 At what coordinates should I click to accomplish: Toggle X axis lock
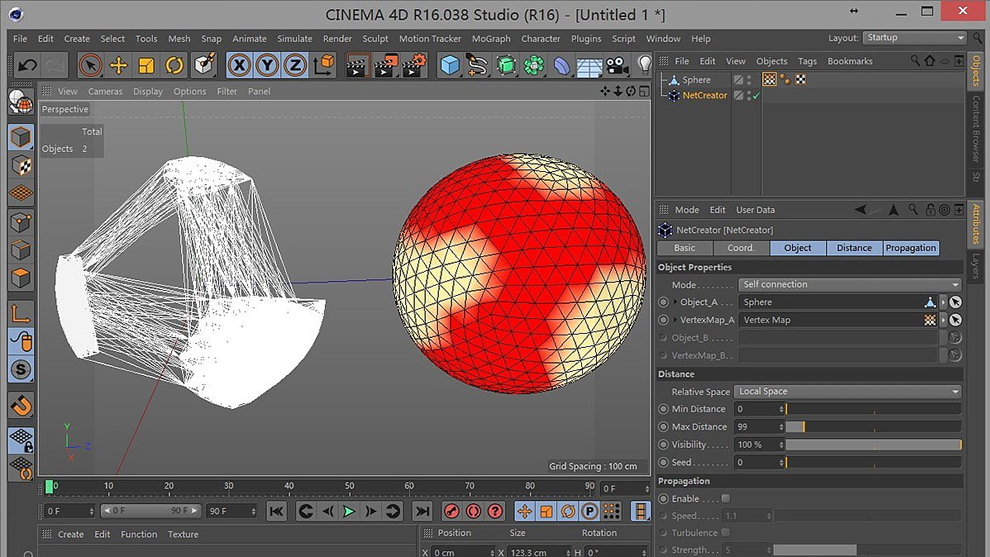pos(239,65)
